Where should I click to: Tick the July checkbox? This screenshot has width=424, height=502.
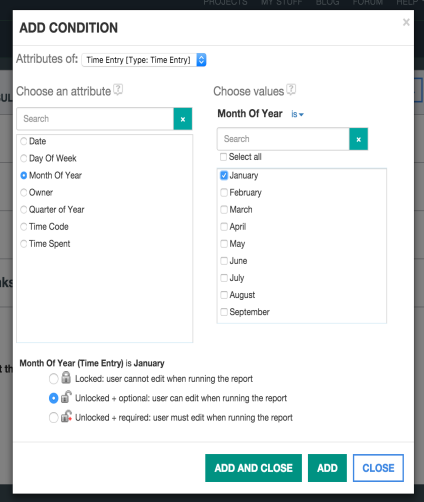point(224,278)
